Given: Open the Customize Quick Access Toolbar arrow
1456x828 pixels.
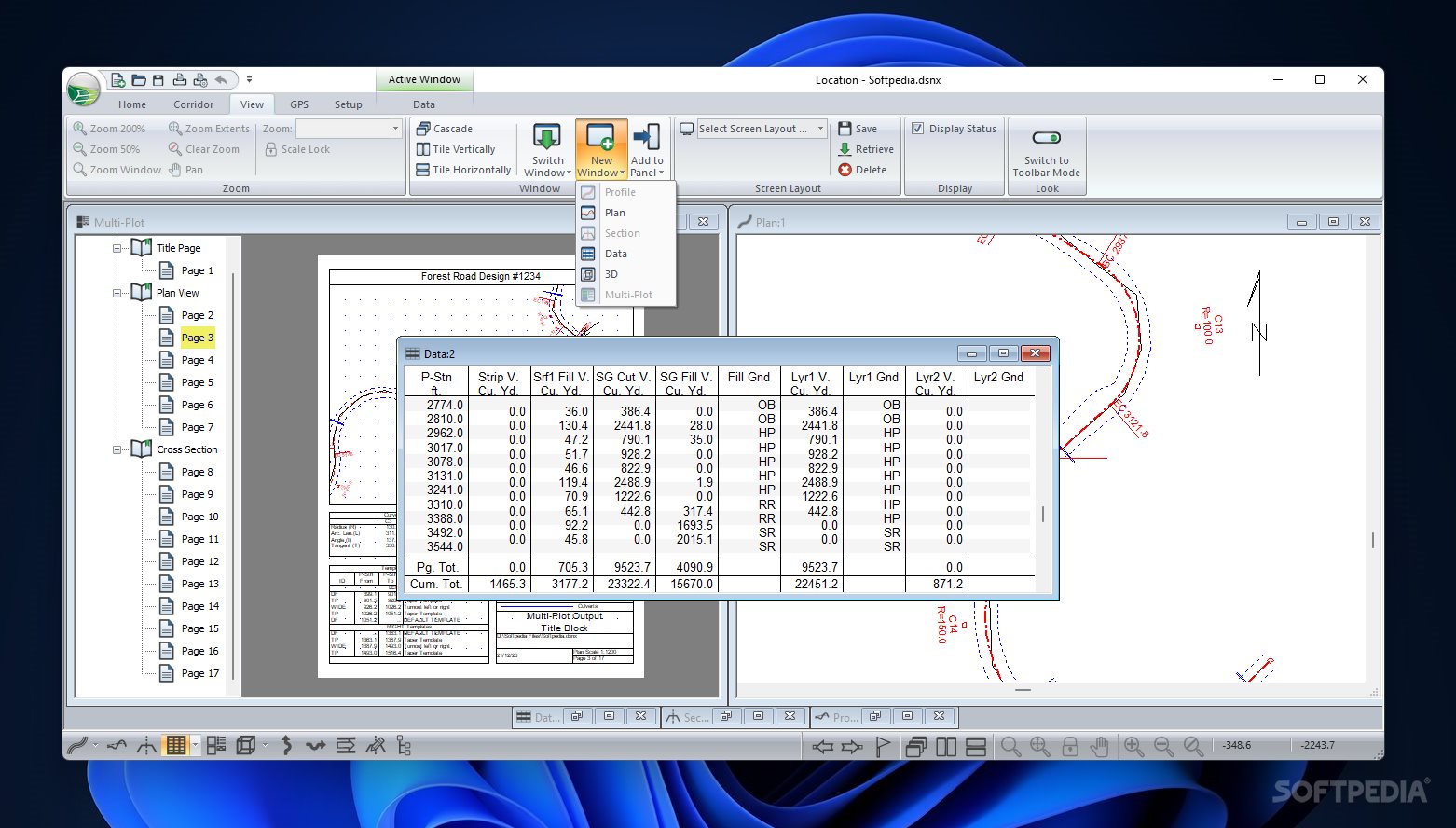Looking at the screenshot, I should tap(249, 80).
